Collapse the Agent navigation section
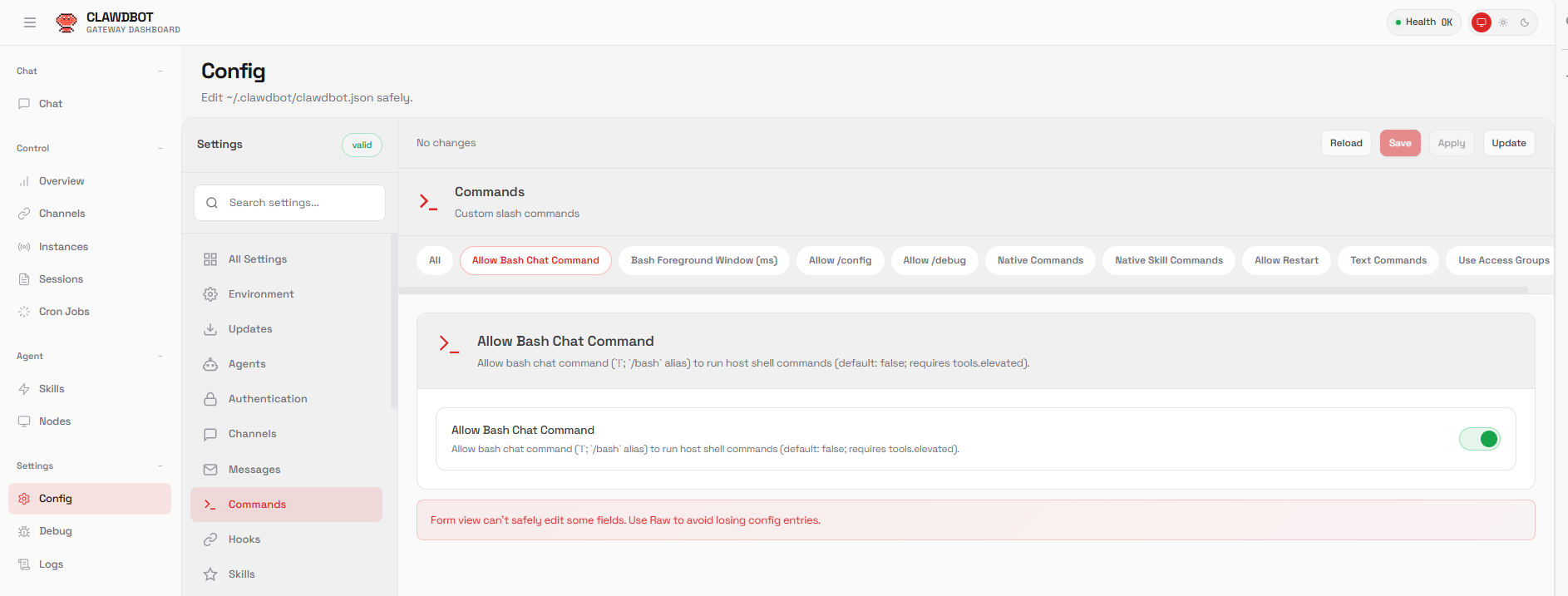The width and height of the screenshot is (1568, 596). [x=160, y=357]
